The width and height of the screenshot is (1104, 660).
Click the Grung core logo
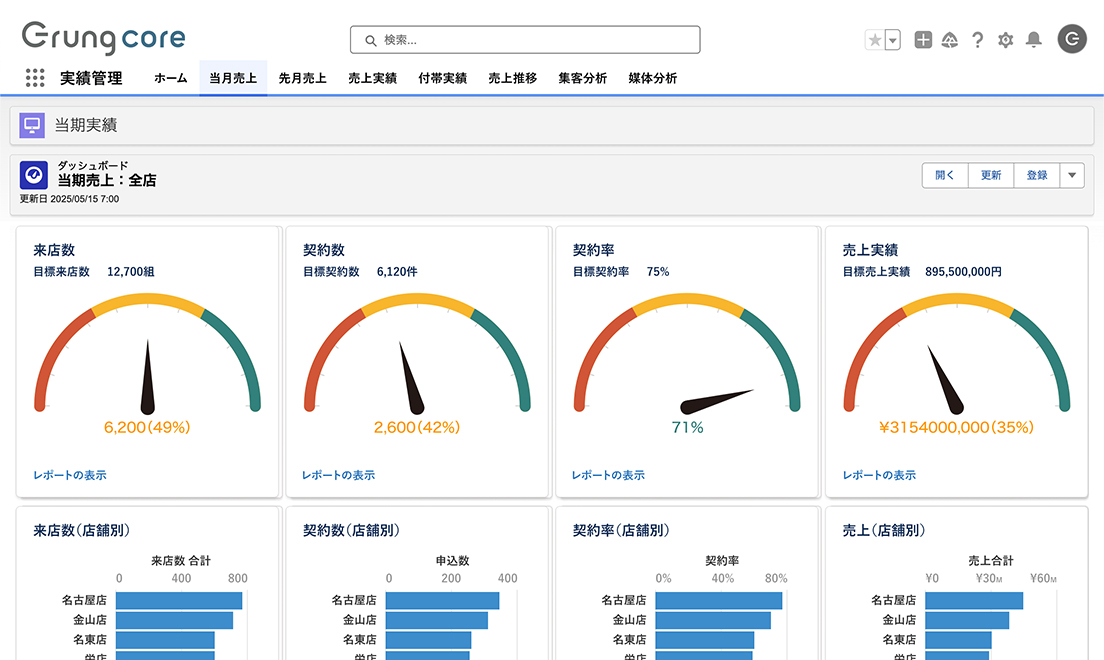(104, 37)
